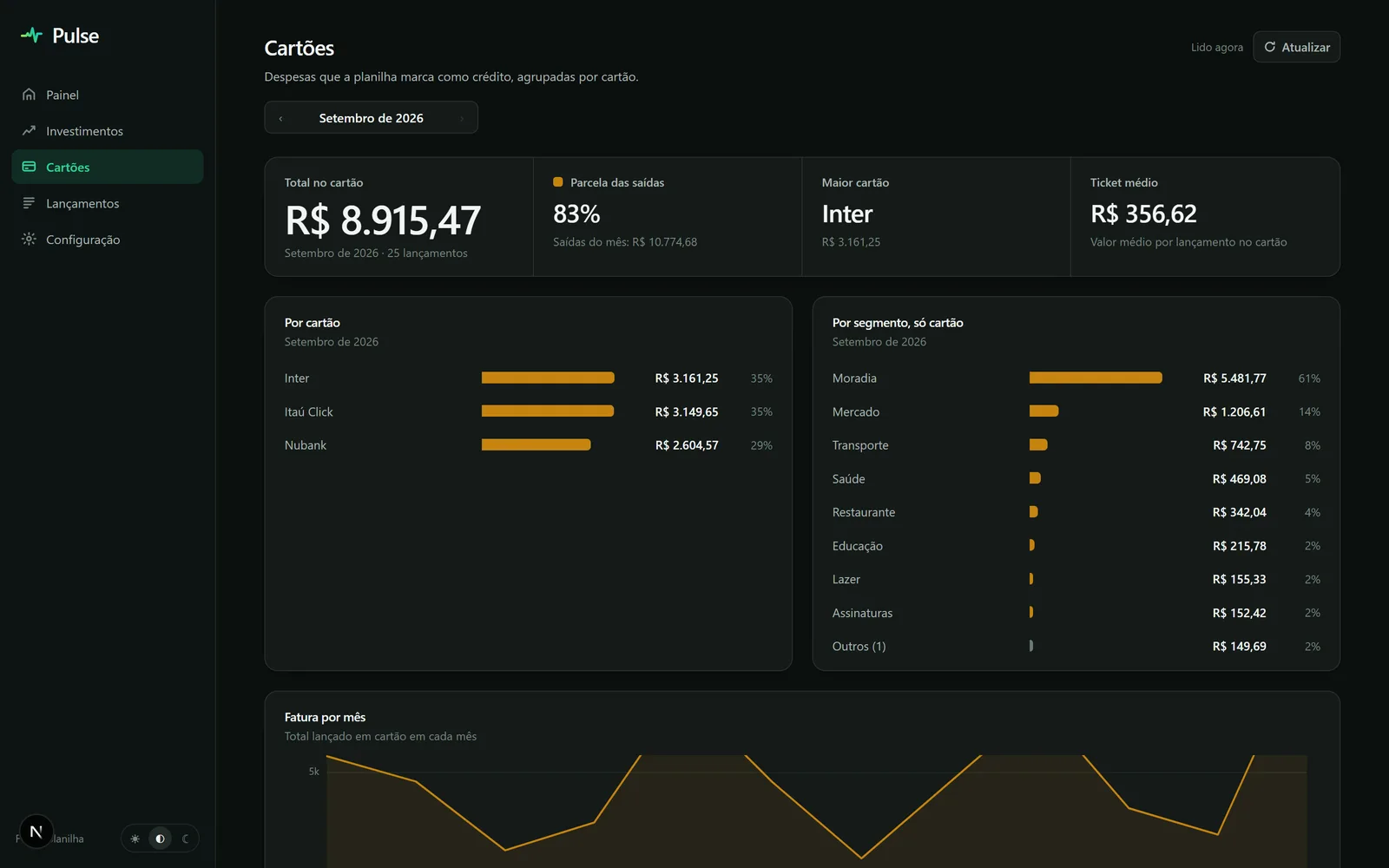The height and width of the screenshot is (868, 1389).
Task: Click 'Saídas do mês: R$ 10.774,68' text
Action: (x=625, y=242)
